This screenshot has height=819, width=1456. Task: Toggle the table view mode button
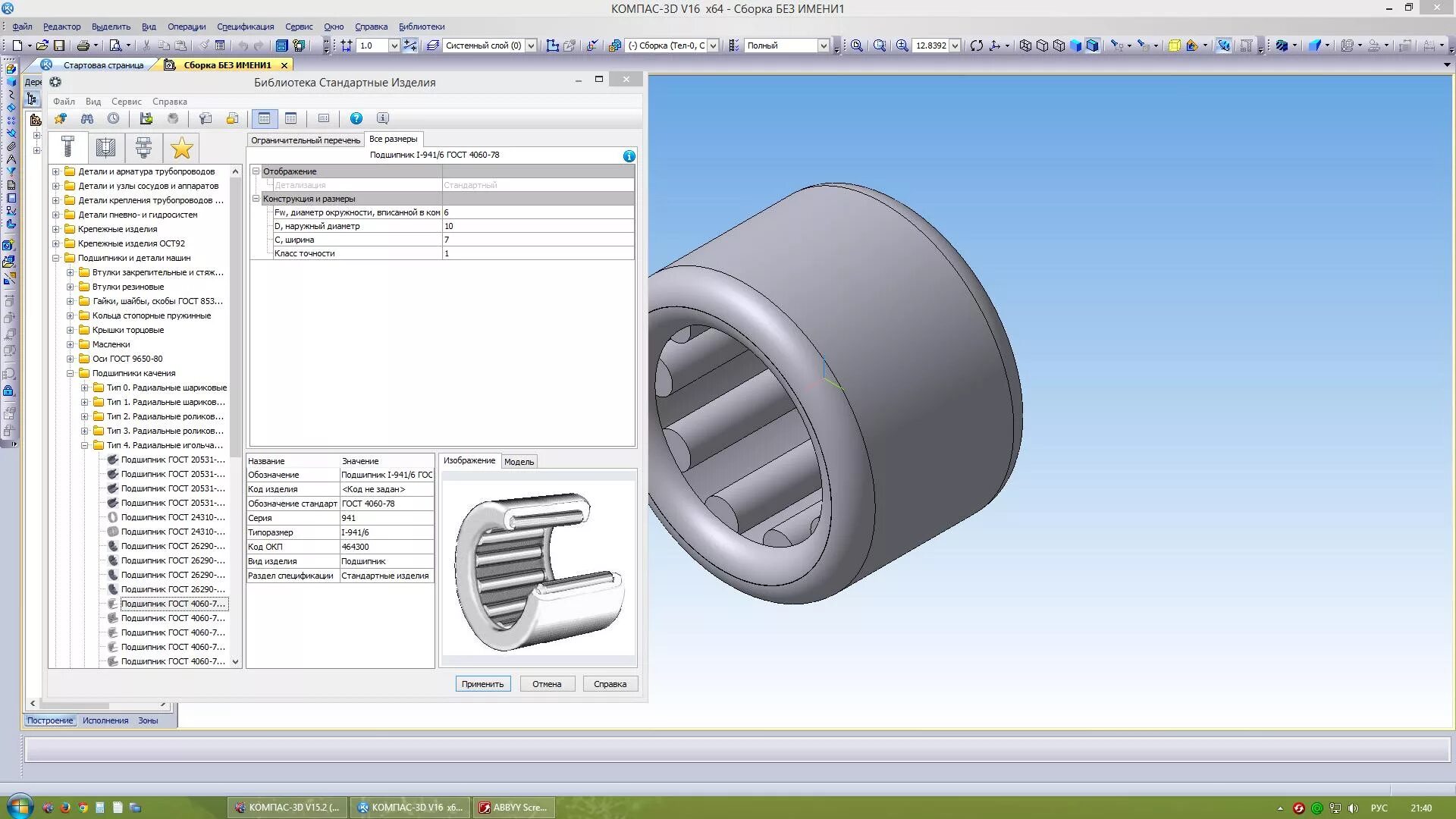pyautogui.click(x=265, y=118)
